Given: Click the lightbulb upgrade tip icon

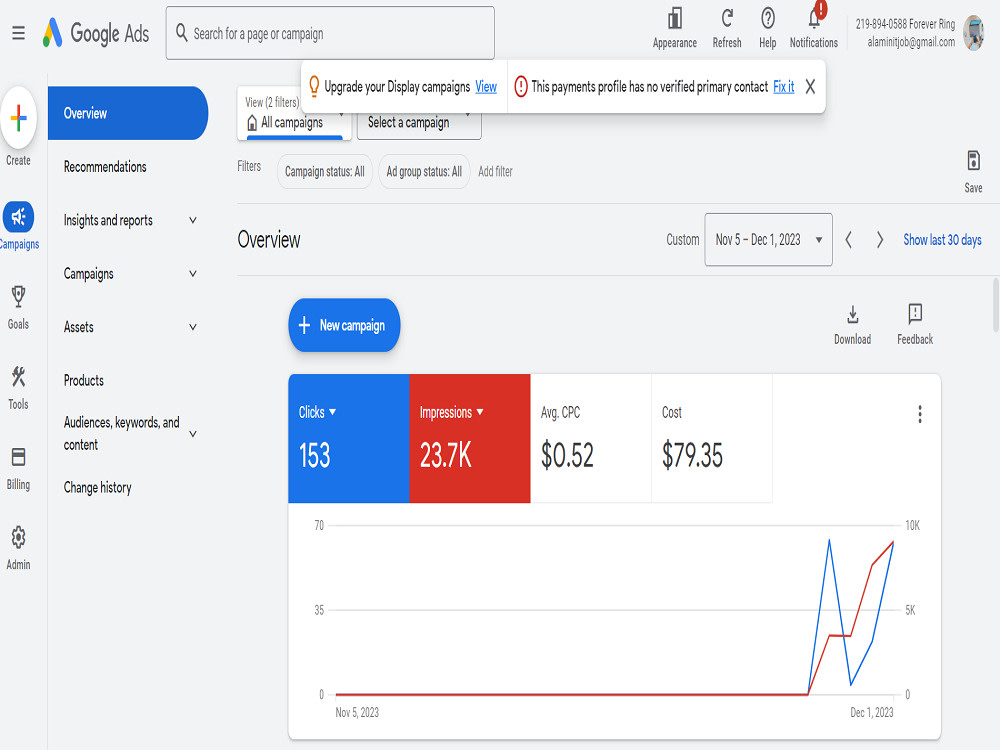Looking at the screenshot, I should (x=314, y=86).
